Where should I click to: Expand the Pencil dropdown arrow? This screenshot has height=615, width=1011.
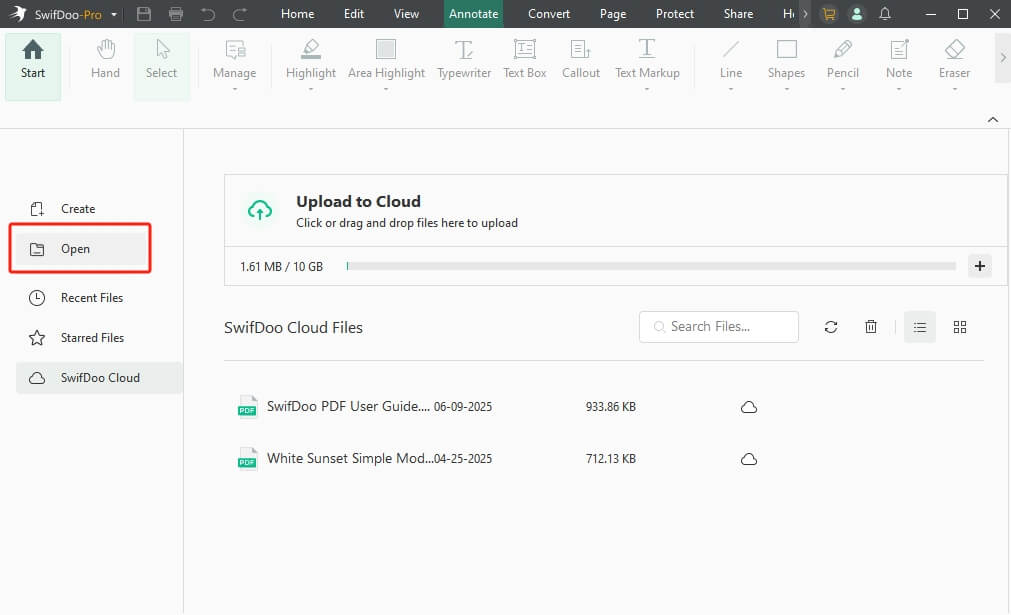[x=843, y=89]
